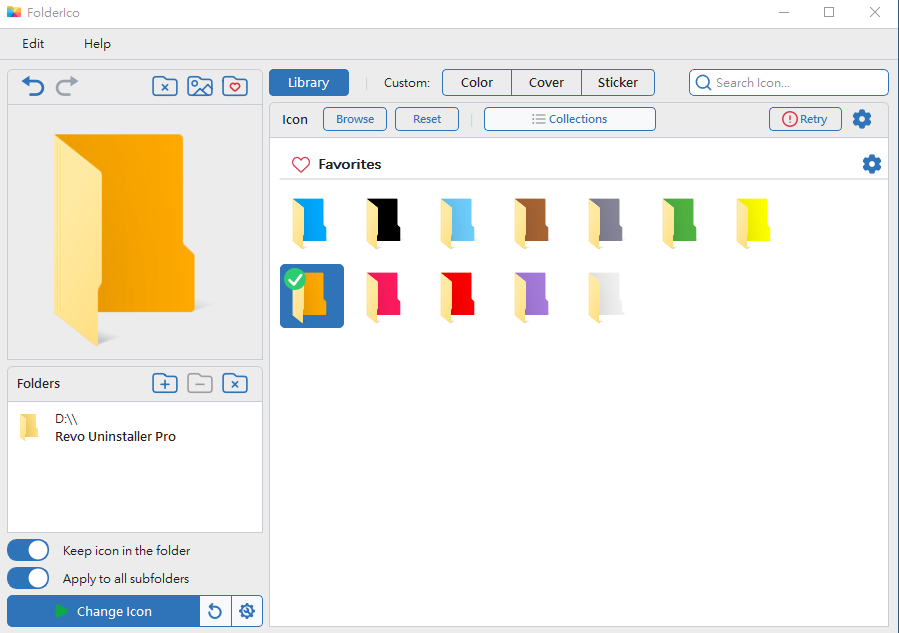
Task: Click the Browse button
Action: [355, 119]
